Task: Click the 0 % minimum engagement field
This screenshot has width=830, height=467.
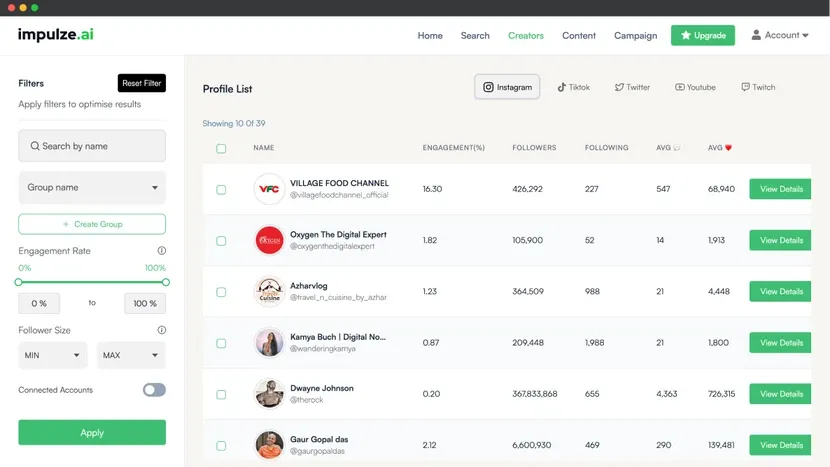Action: 39,303
